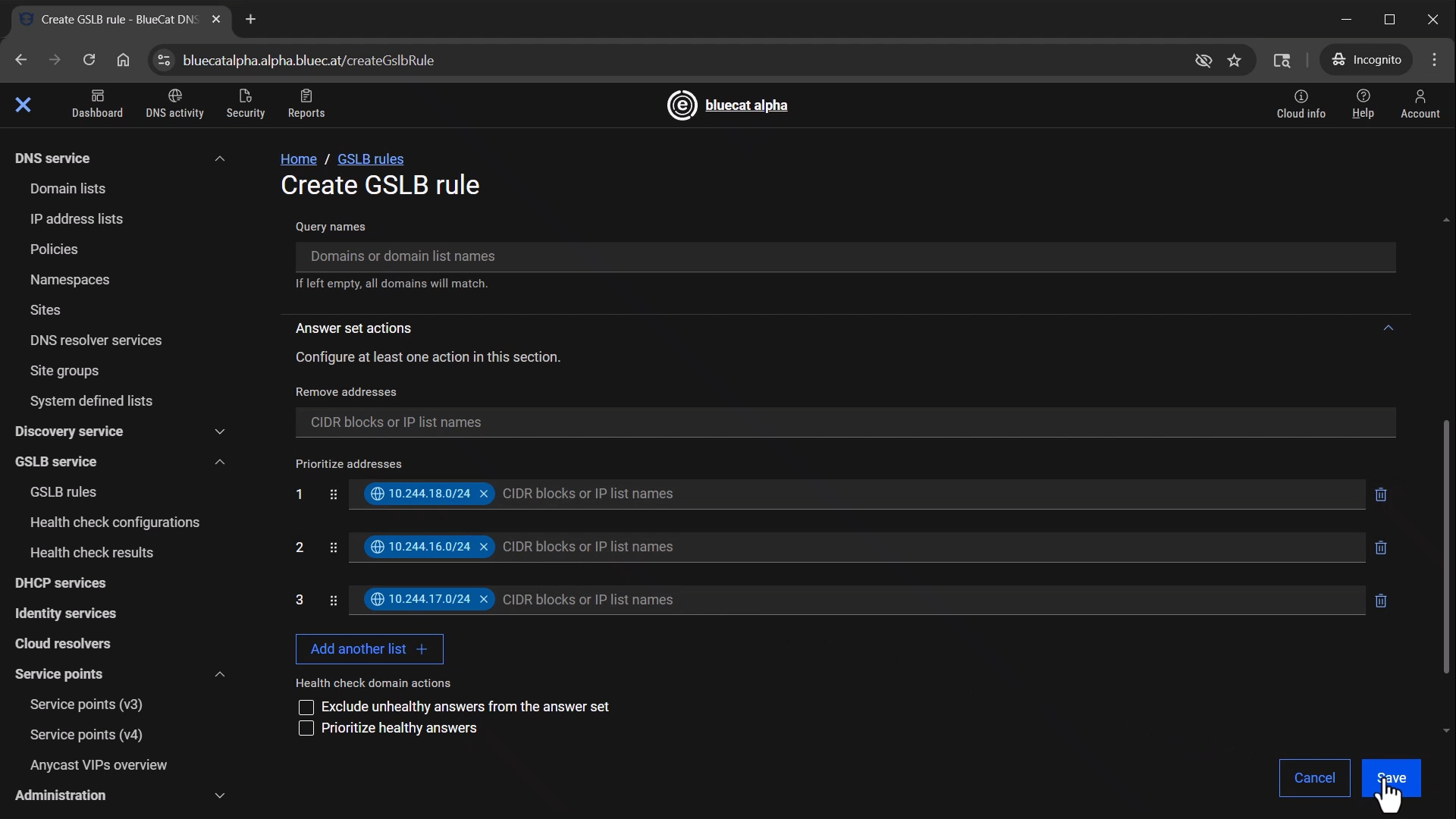Delete prioritize list row 1
The height and width of the screenshot is (819, 1456).
click(1380, 494)
